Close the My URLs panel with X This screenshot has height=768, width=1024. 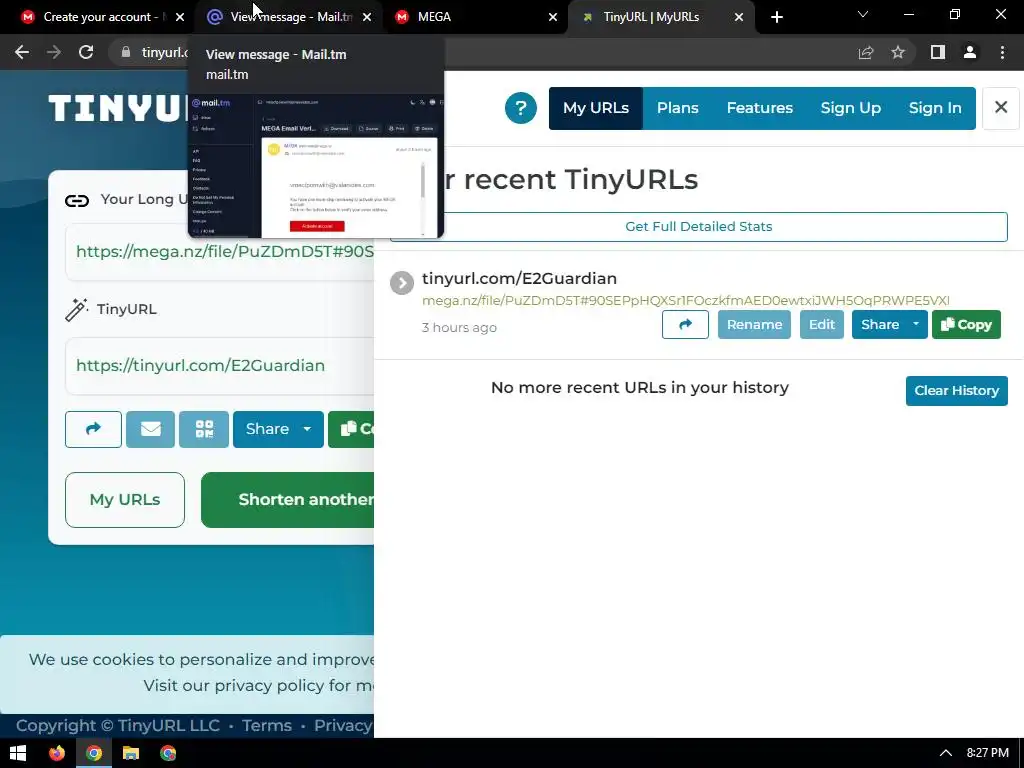pos(1000,107)
